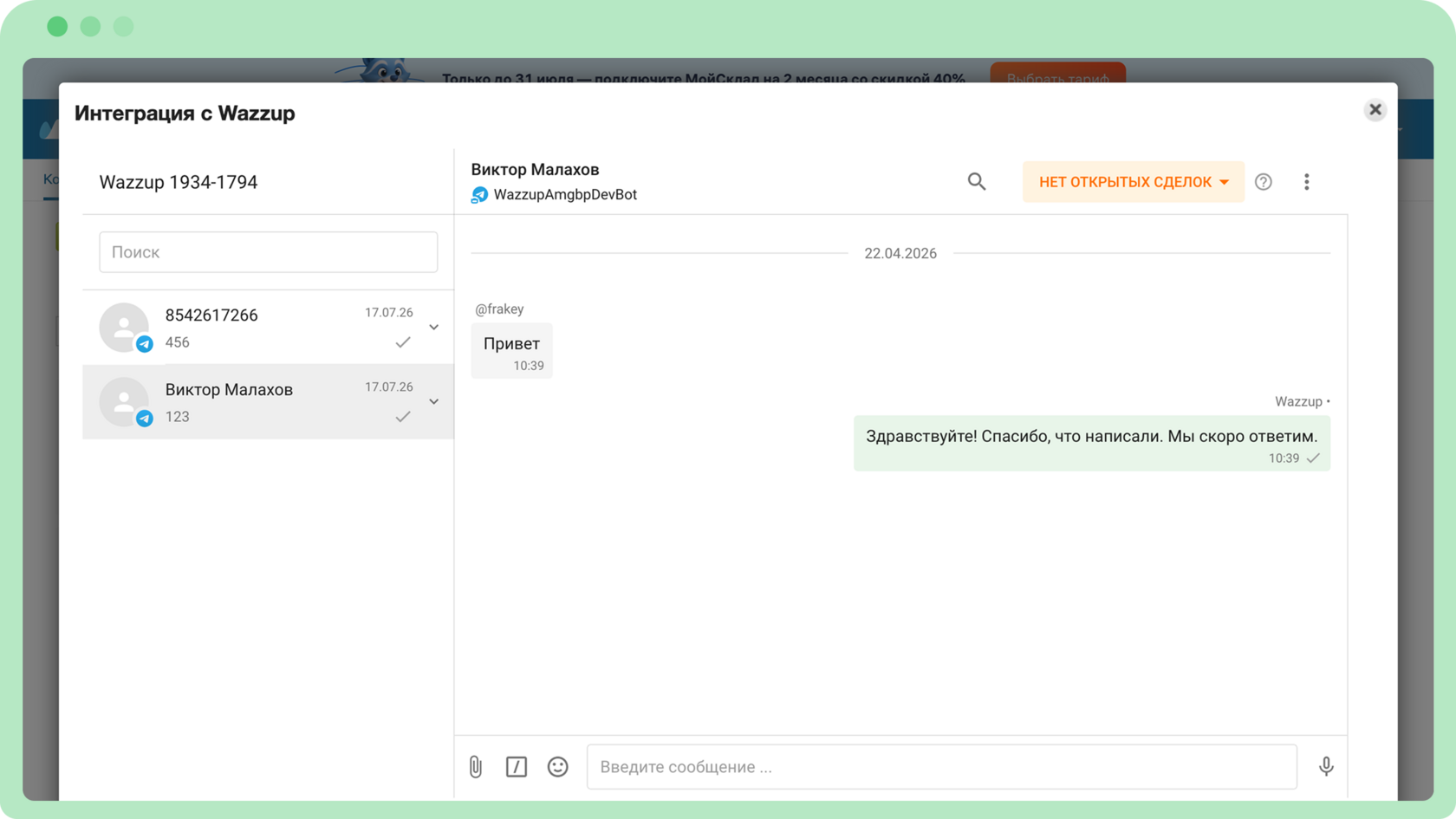Open message templates slash icon

pyautogui.click(x=517, y=767)
